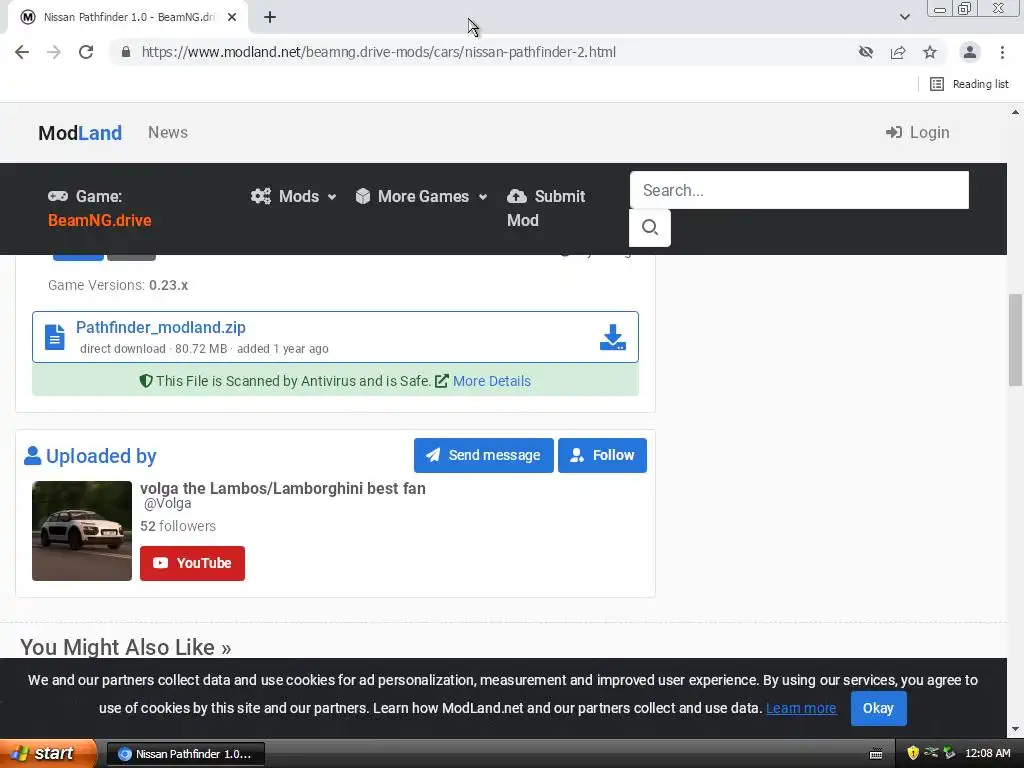Open Chrome's three-dot menu
The width and height of the screenshot is (1024, 768).
click(x=1002, y=52)
